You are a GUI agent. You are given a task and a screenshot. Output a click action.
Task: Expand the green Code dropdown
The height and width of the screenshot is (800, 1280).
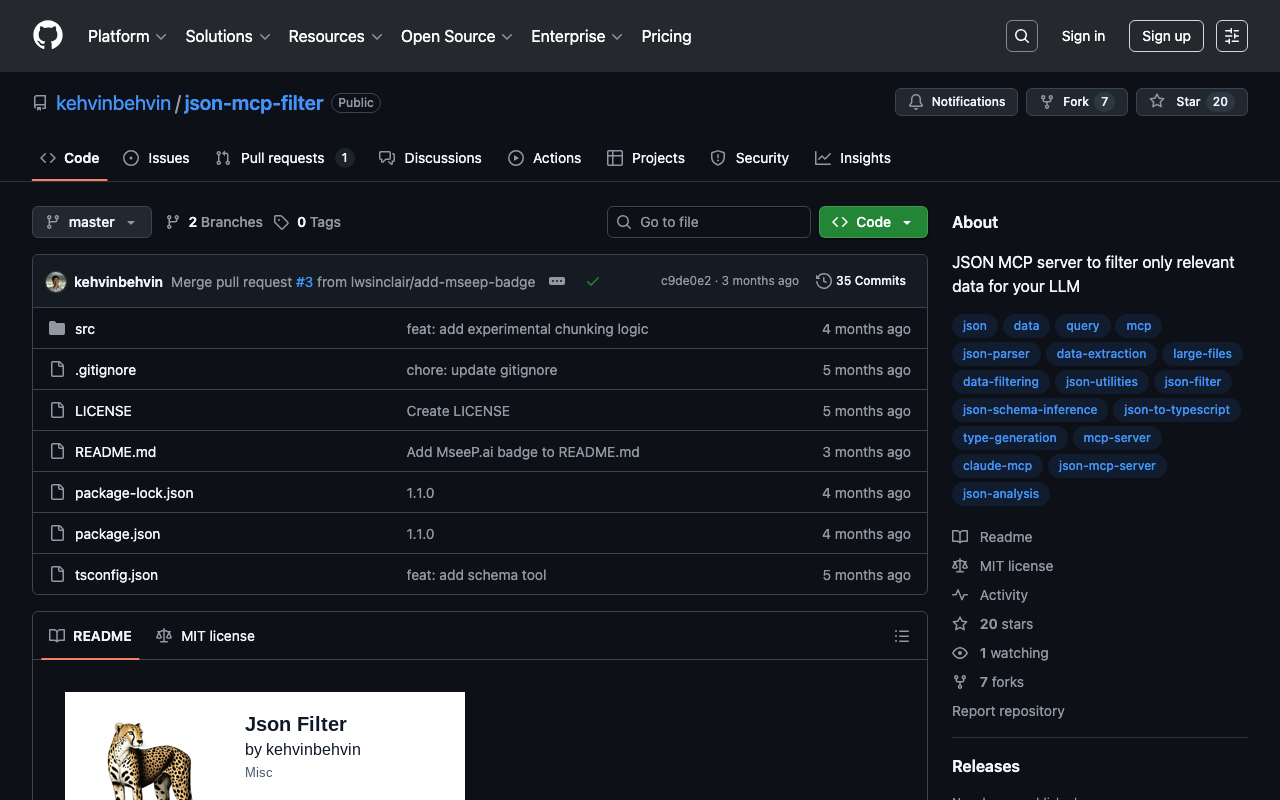(873, 222)
